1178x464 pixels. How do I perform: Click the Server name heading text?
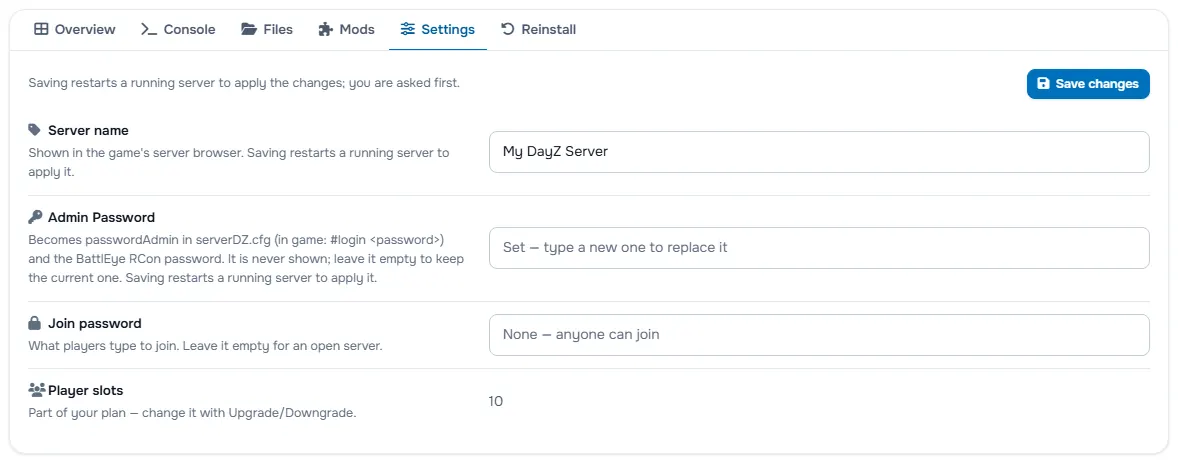click(88, 130)
